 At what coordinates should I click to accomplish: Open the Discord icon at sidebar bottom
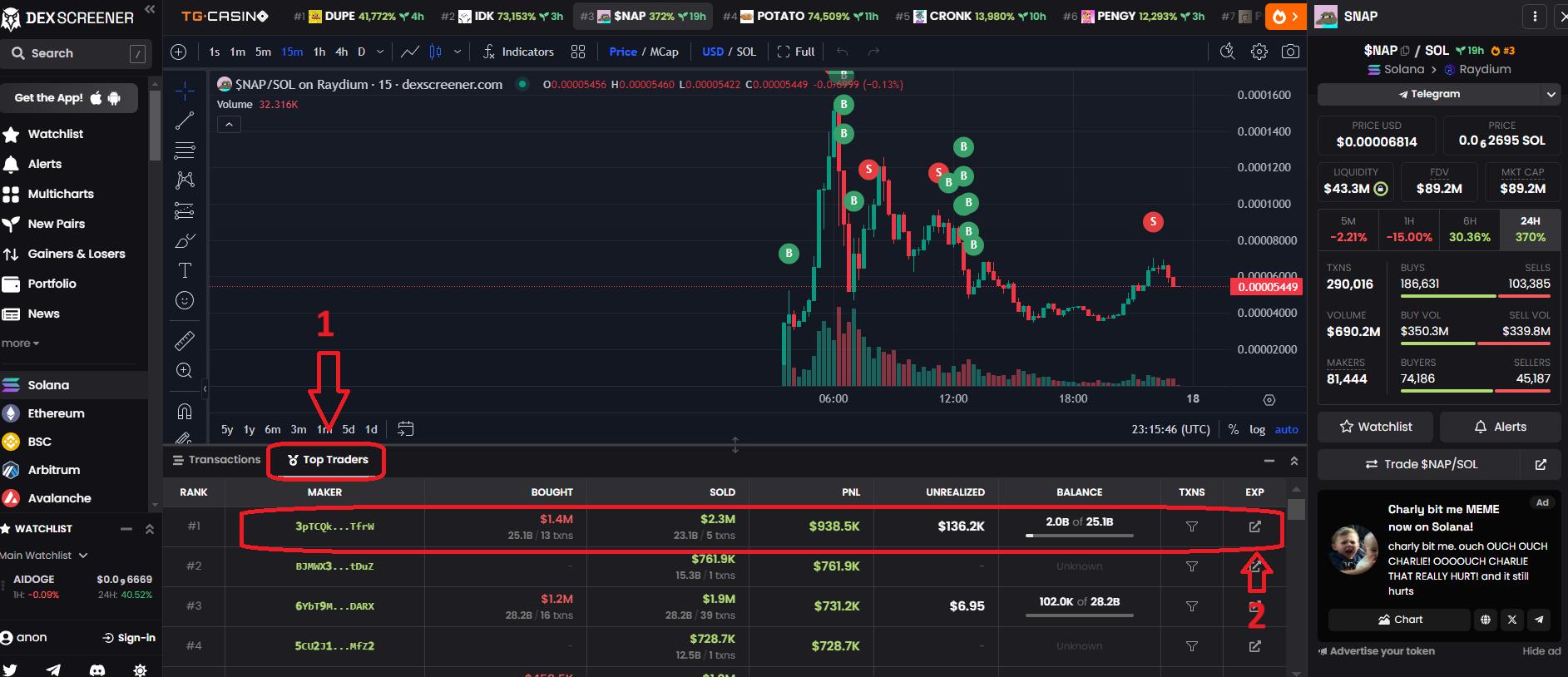pos(96,670)
